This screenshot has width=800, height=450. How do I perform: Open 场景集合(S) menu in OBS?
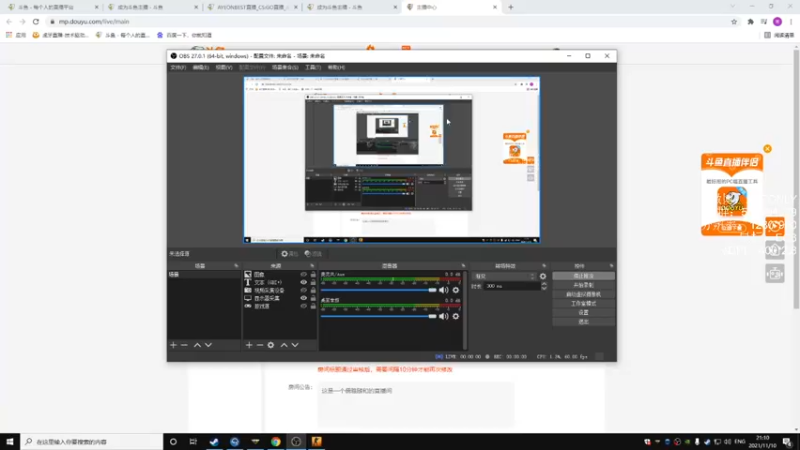pyautogui.click(x=285, y=67)
